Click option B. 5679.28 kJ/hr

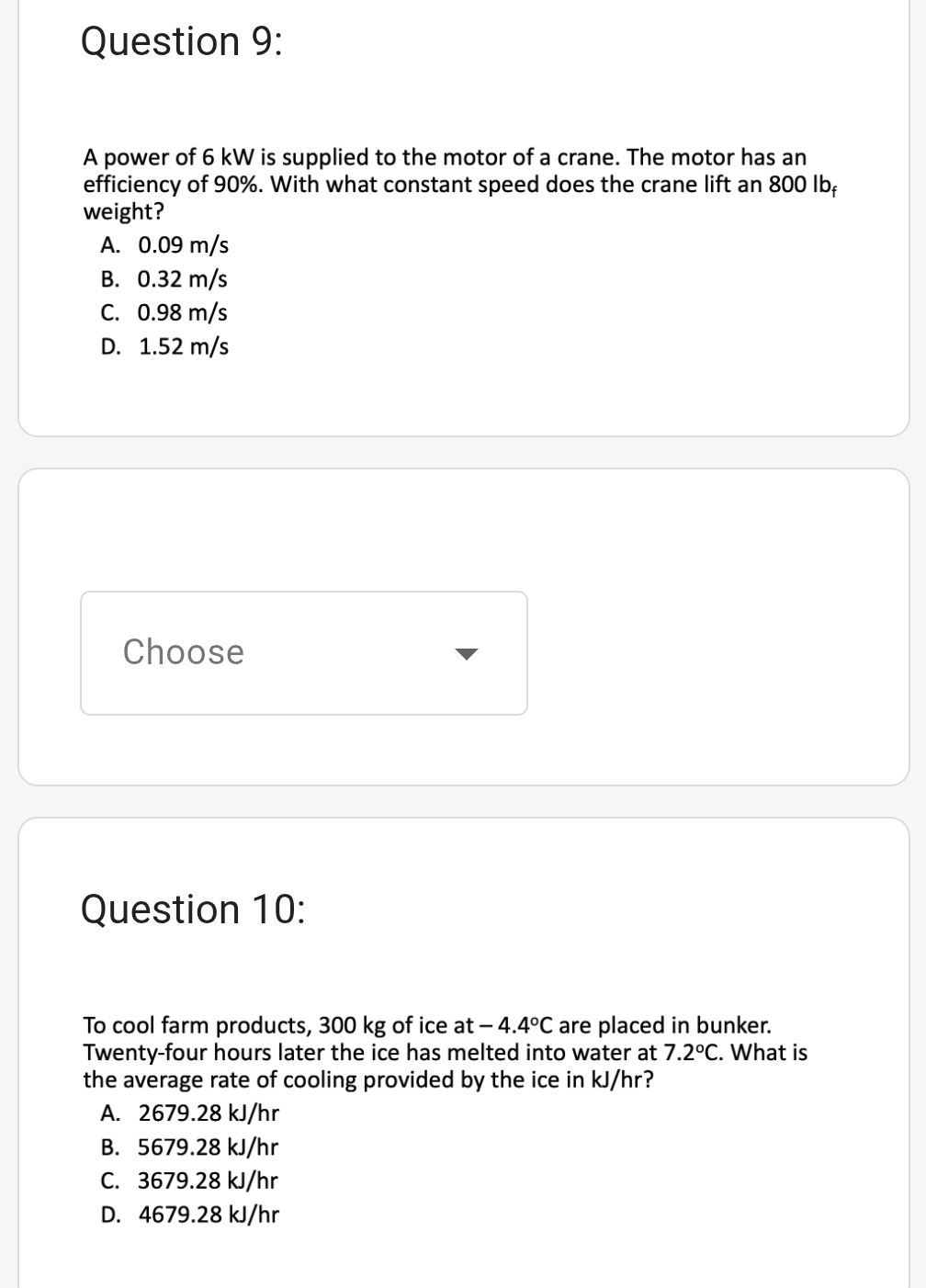pyautogui.click(x=190, y=1147)
